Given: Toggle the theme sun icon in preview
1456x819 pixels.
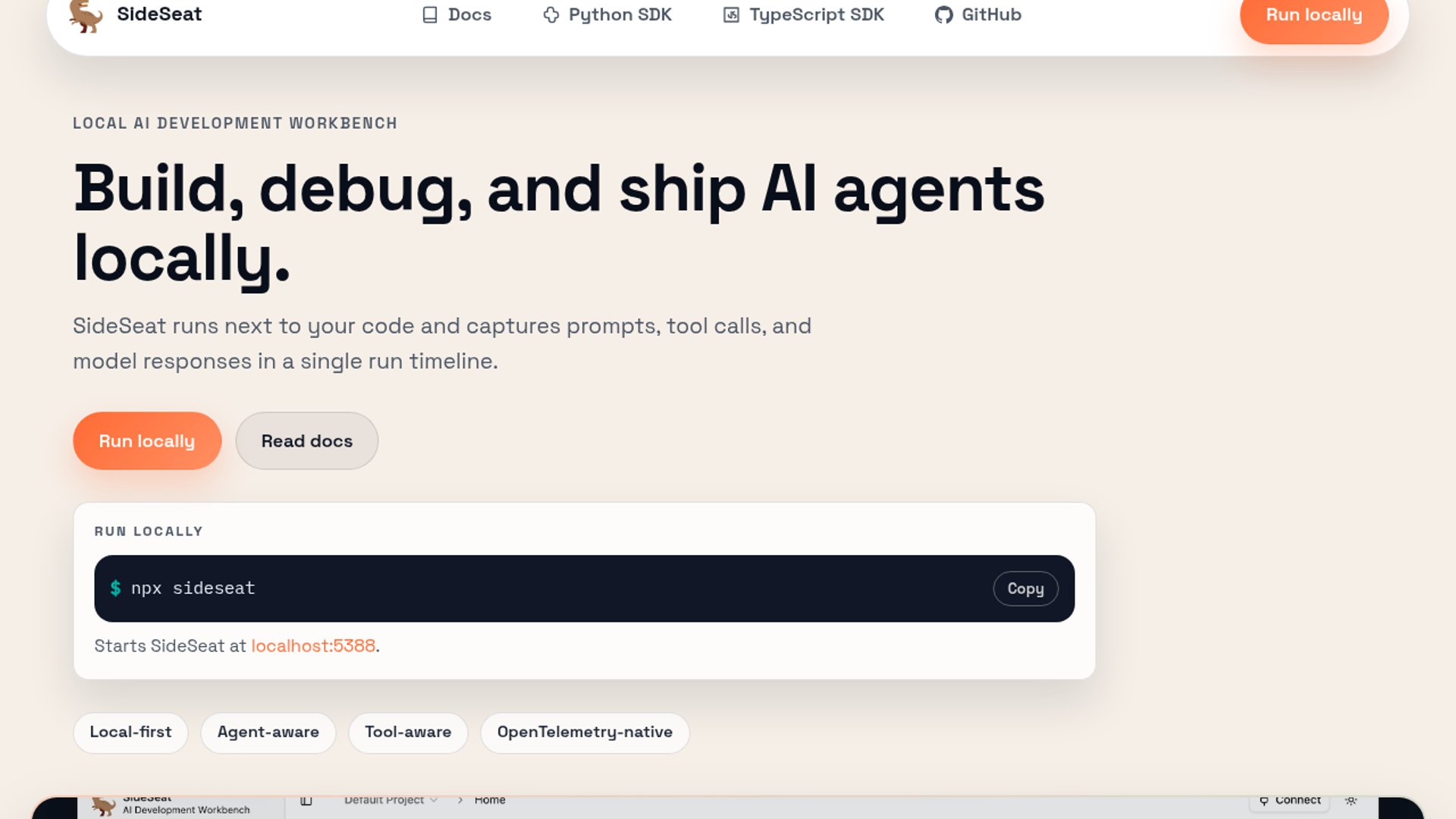Looking at the screenshot, I should click(x=1351, y=801).
